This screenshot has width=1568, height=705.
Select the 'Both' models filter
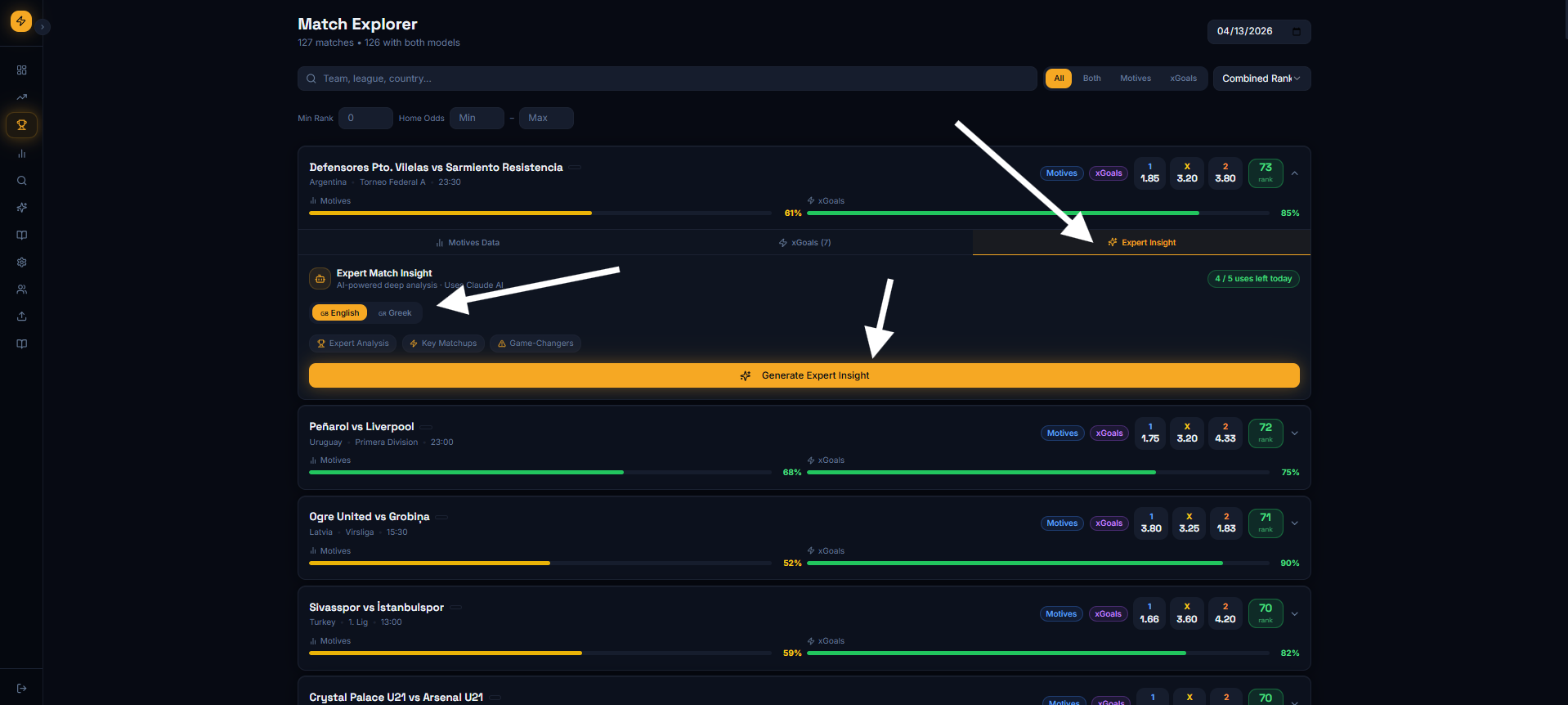coord(1091,79)
